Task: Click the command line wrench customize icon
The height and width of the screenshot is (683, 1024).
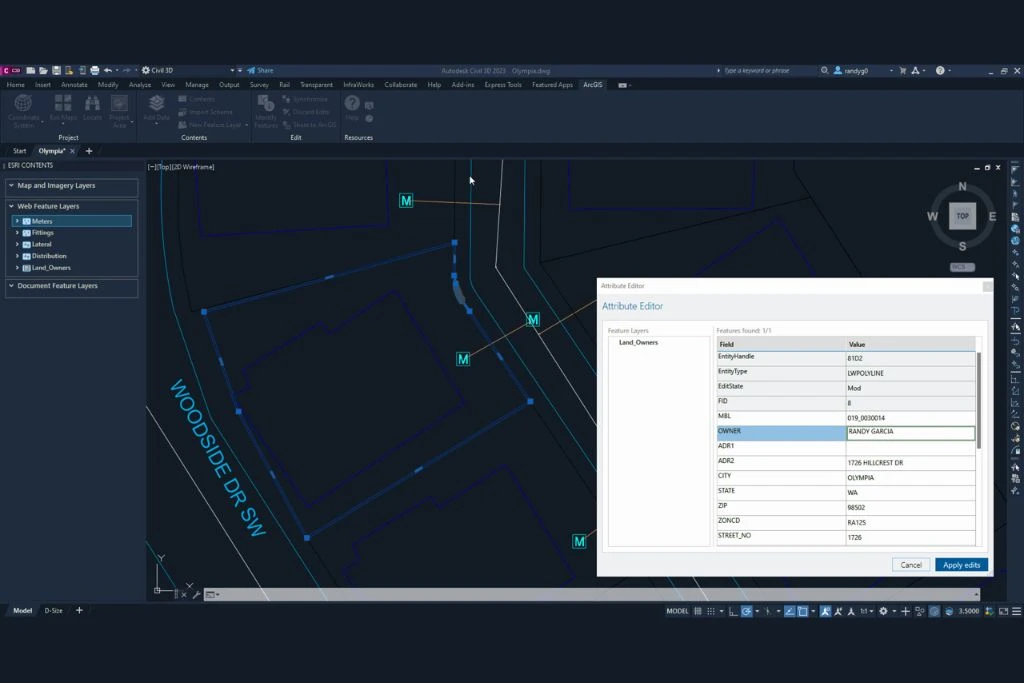Action: click(x=196, y=594)
